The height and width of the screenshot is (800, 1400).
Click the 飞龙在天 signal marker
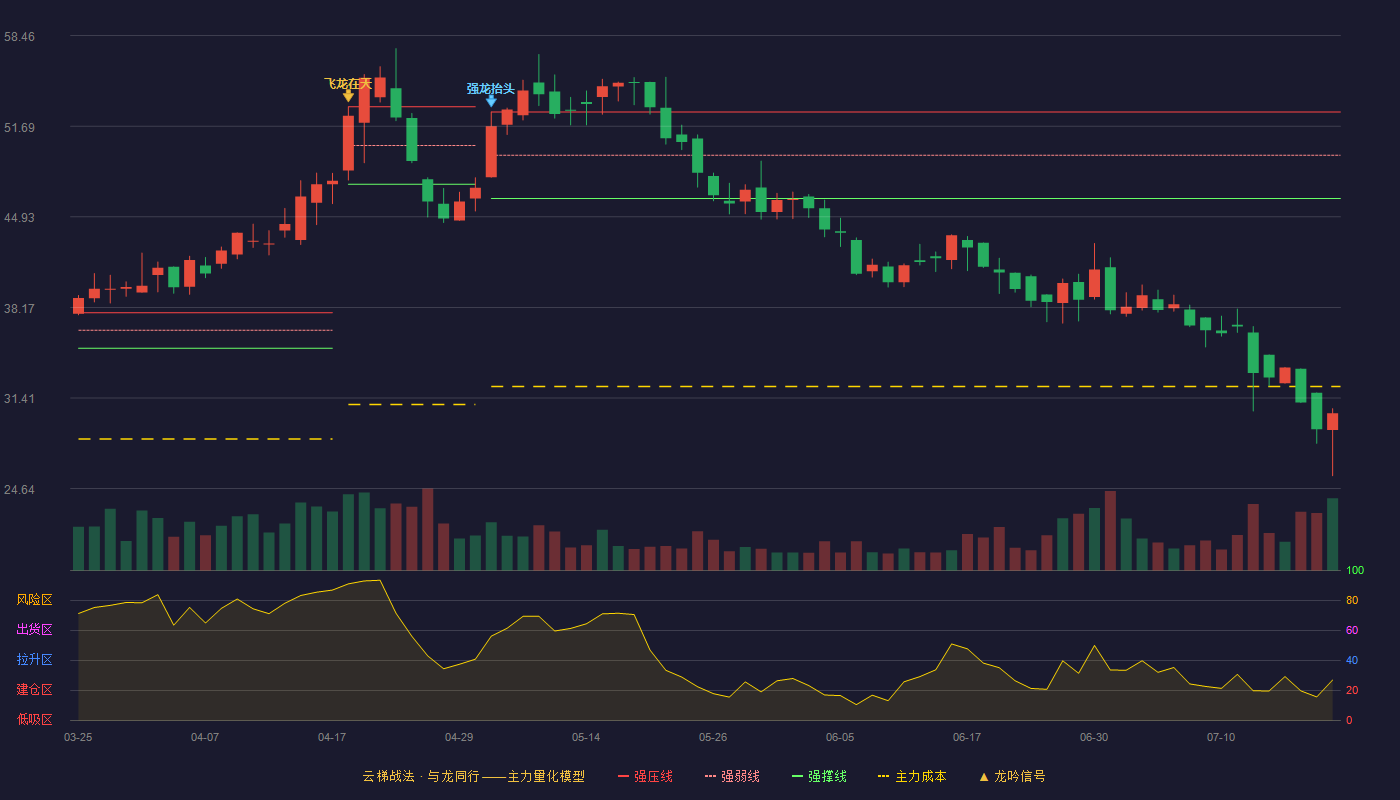click(348, 88)
